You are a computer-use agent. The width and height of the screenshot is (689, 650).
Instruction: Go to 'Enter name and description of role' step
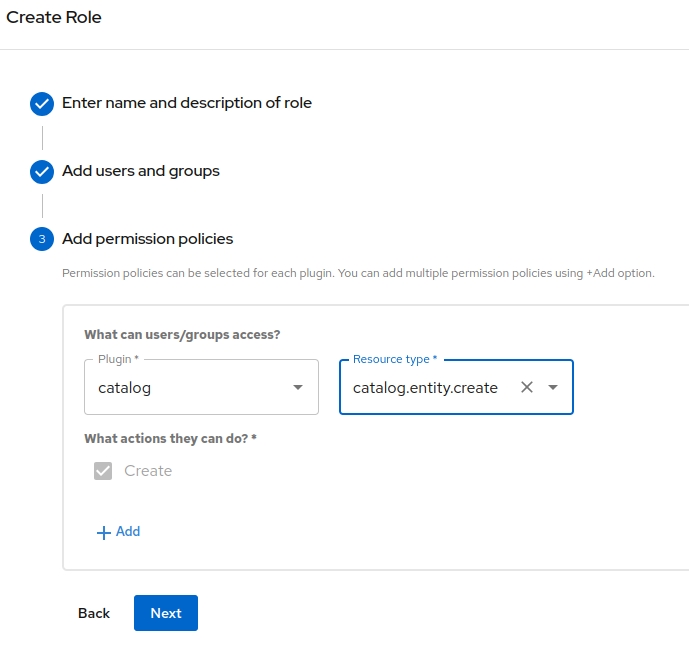coord(187,103)
